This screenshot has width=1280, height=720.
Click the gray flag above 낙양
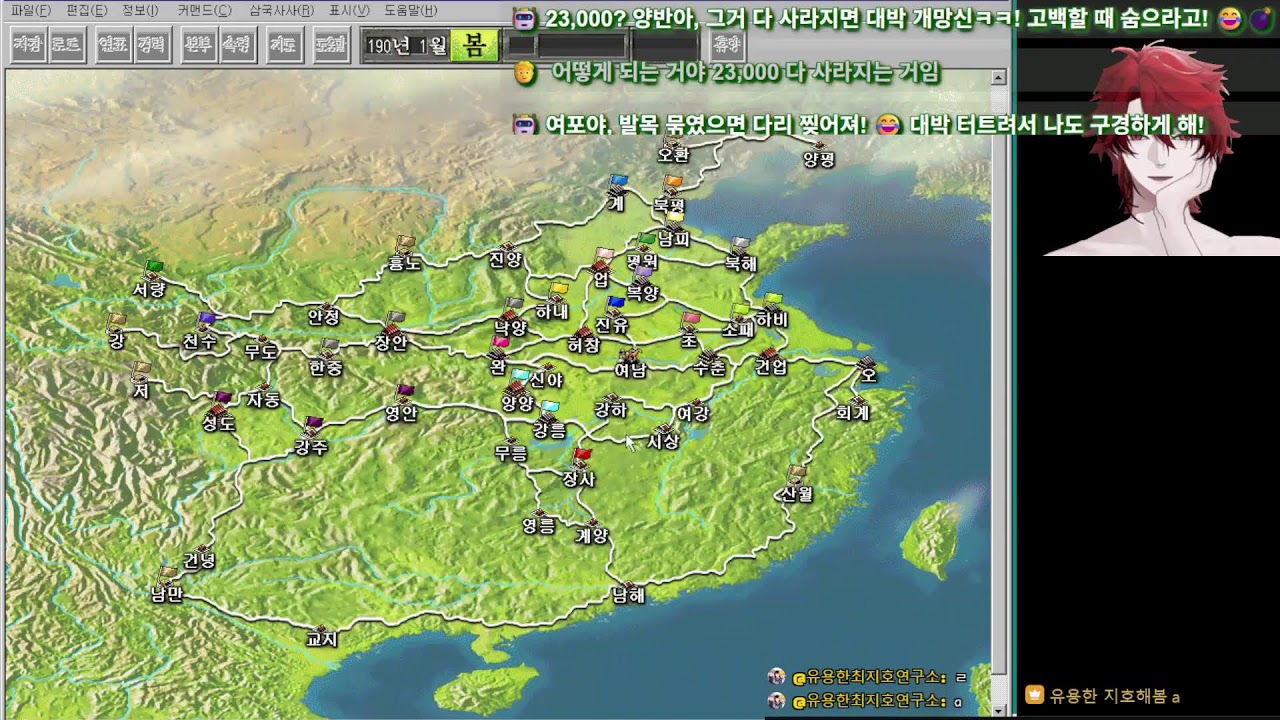coord(514,304)
